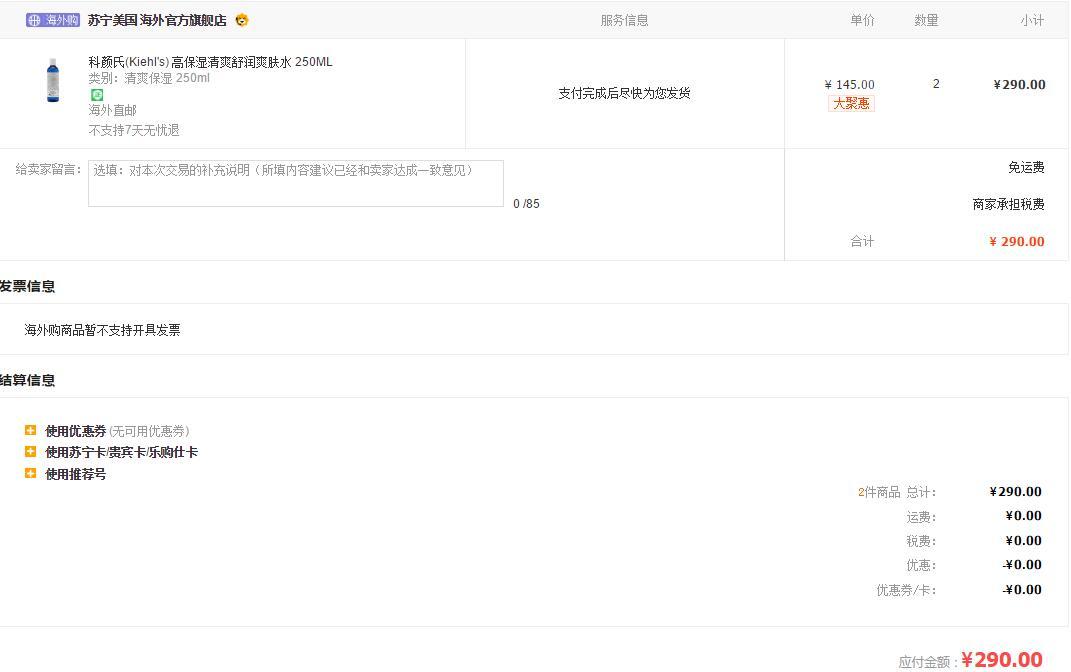Click the 支付完成后尽快为您发货 service text

(624, 94)
